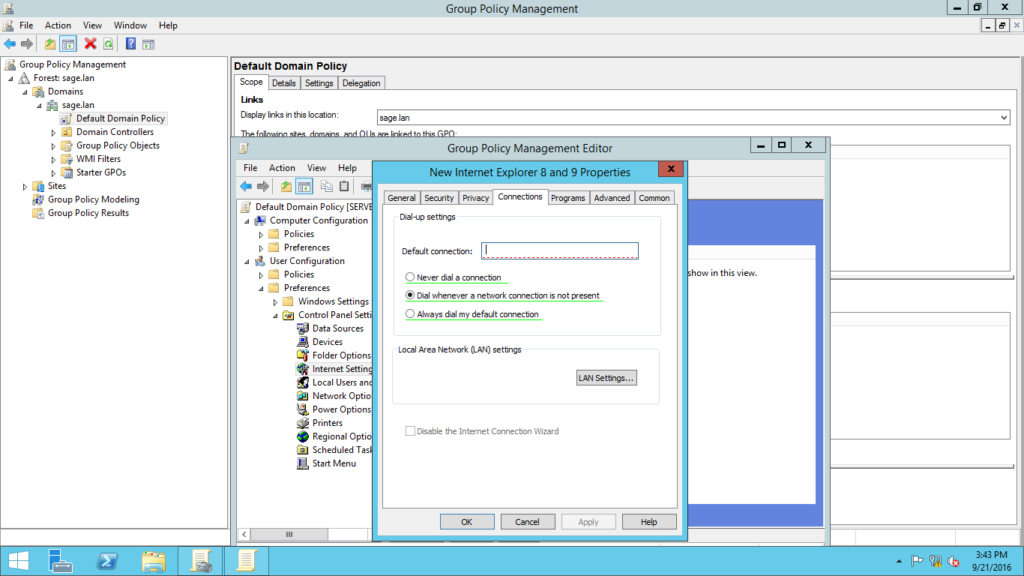The width and height of the screenshot is (1024, 576).
Task: Open Help via the blue question-mark icon
Action: 131,44
